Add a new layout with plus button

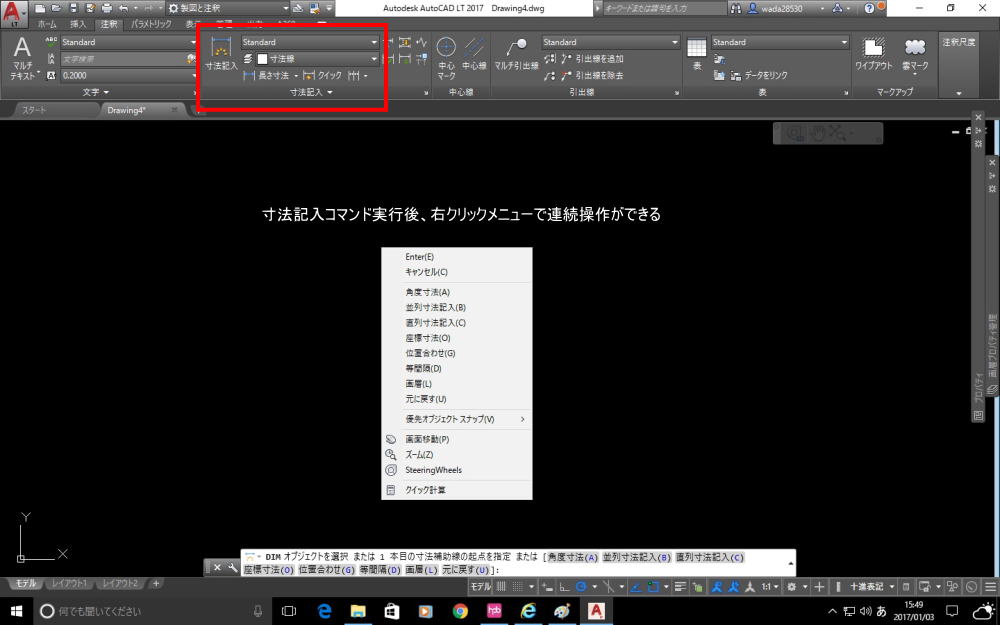tap(156, 584)
